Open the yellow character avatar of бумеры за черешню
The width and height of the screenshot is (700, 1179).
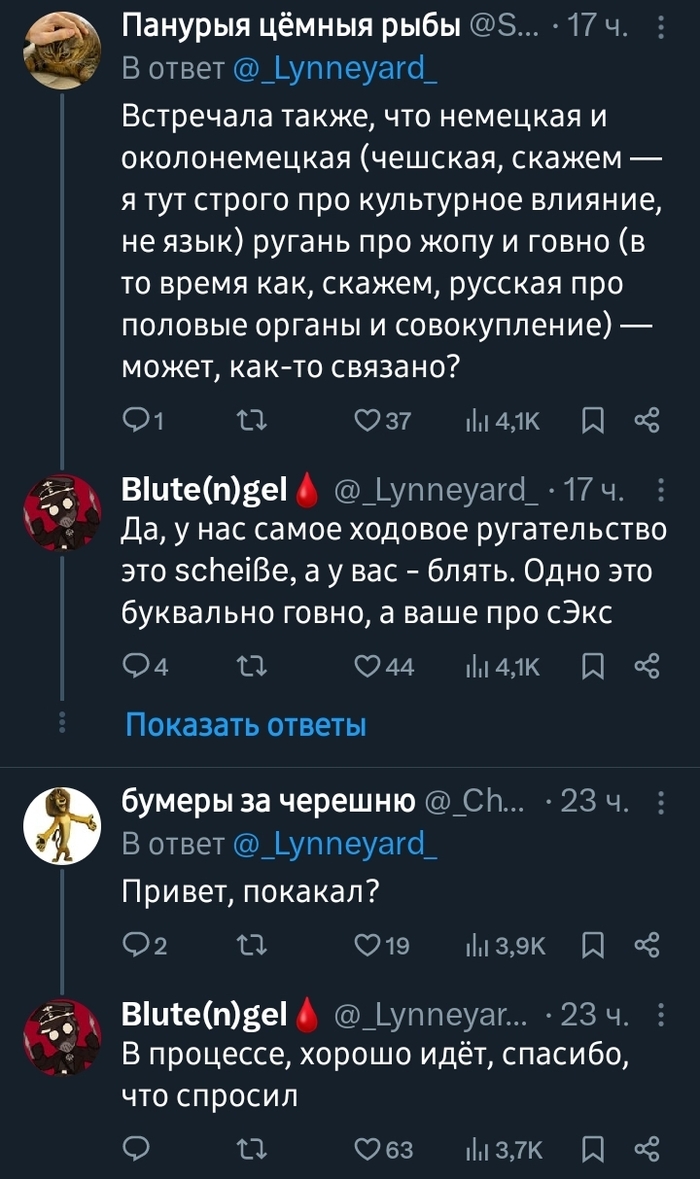point(61,824)
